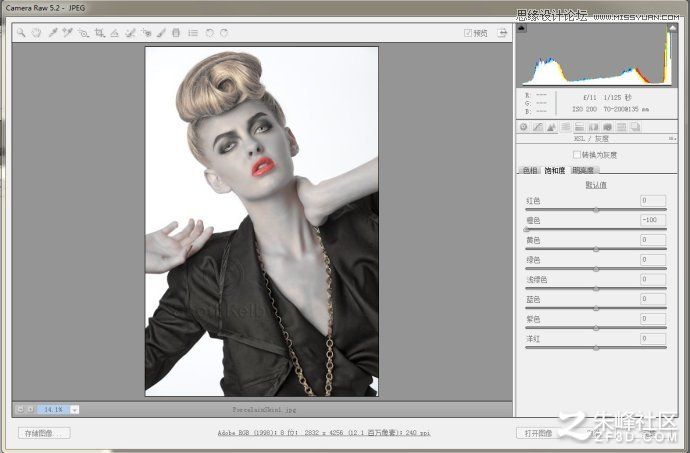Select the Spot Removal tool
Image resolution: width=690 pixels, height=453 pixels.
(x=130, y=33)
